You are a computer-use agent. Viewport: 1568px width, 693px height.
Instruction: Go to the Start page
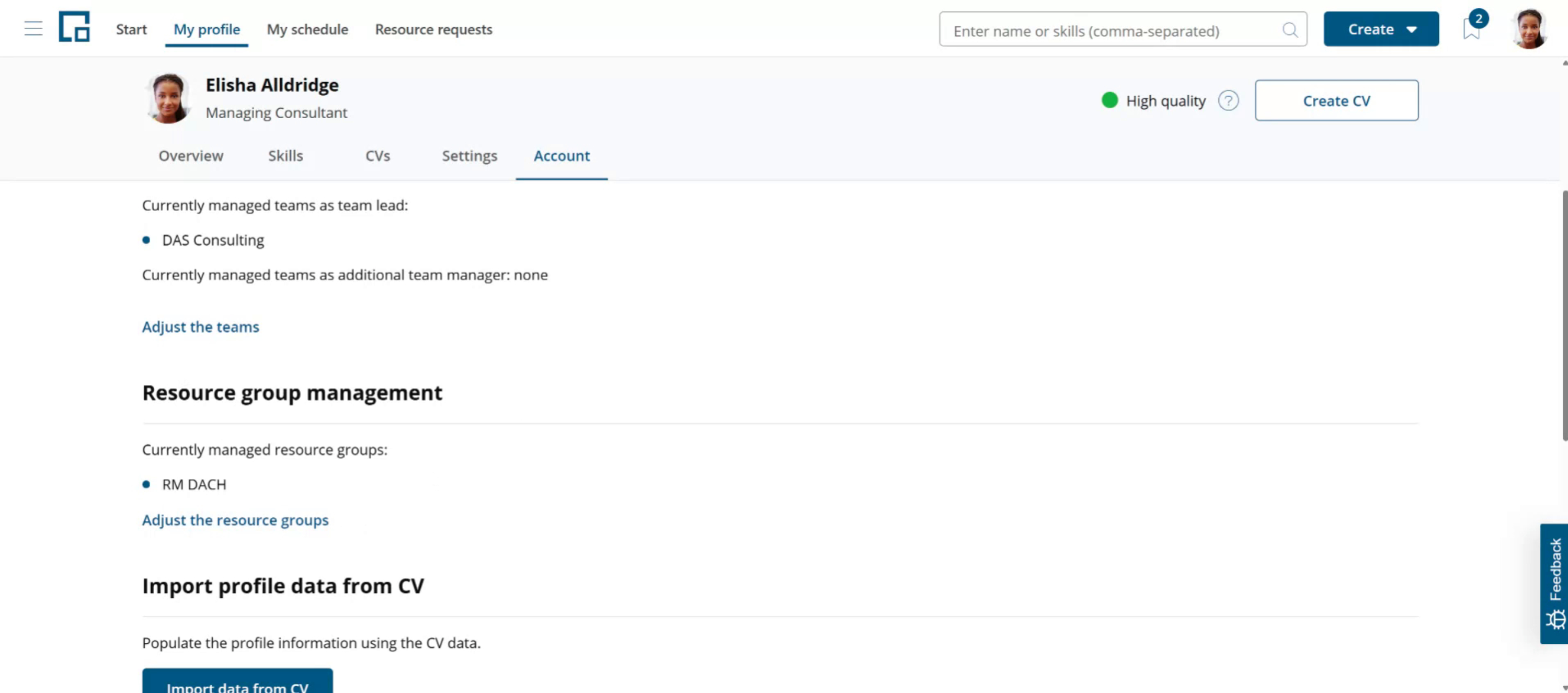click(x=131, y=29)
